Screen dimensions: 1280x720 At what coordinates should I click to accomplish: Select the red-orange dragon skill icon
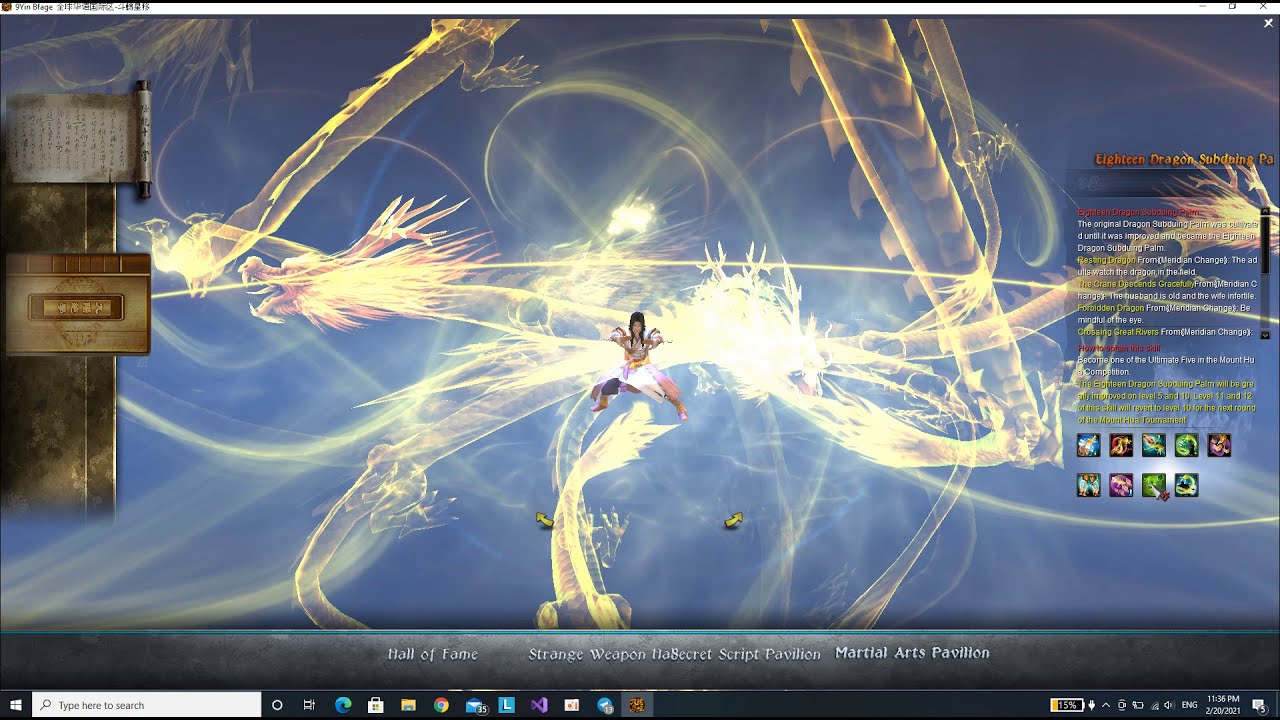pos(1121,445)
